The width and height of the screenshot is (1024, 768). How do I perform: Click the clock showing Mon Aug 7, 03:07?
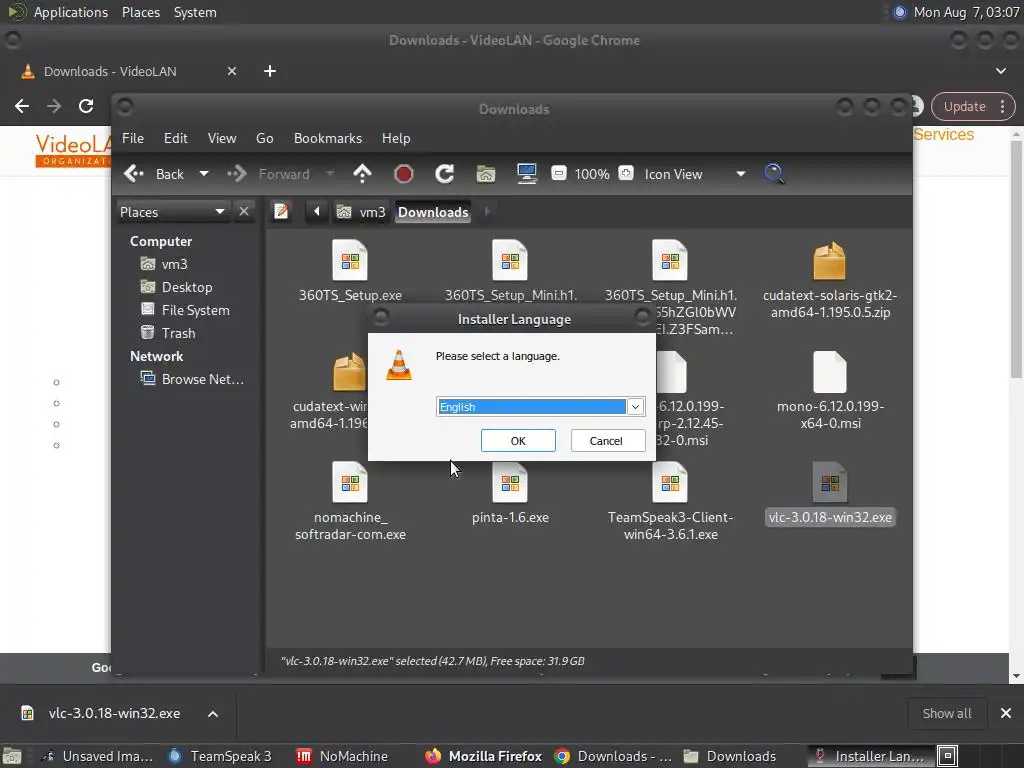point(967,12)
